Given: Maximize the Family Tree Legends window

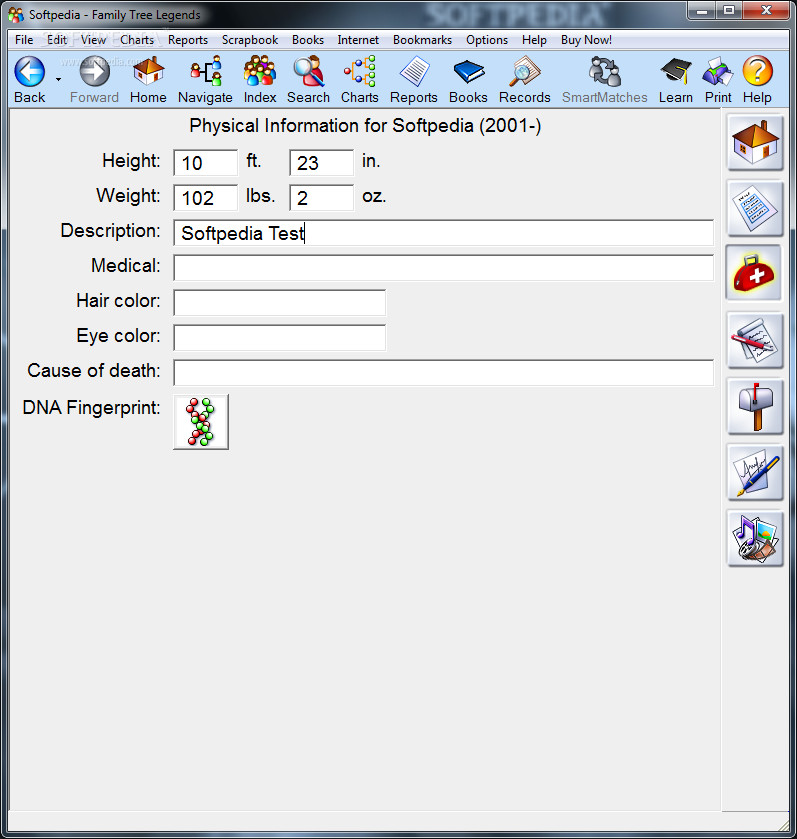Looking at the screenshot, I should [729, 10].
